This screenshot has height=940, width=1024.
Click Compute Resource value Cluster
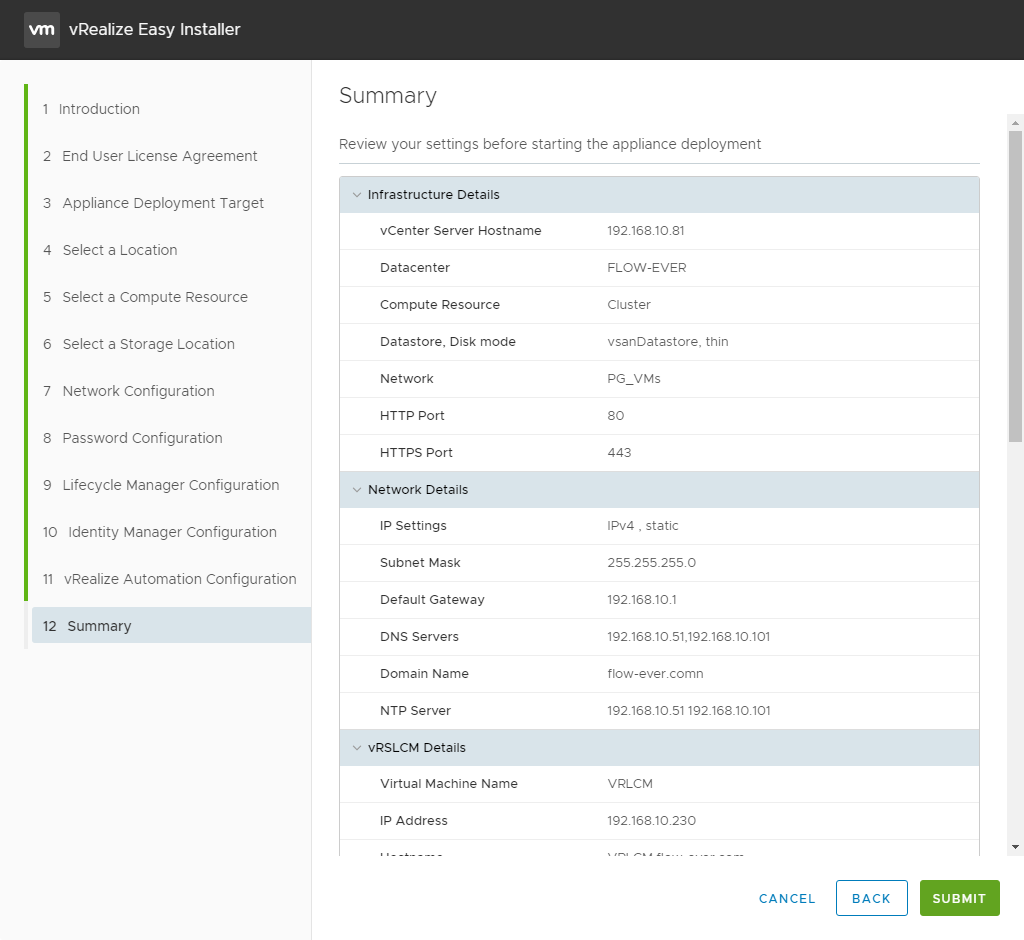click(629, 305)
